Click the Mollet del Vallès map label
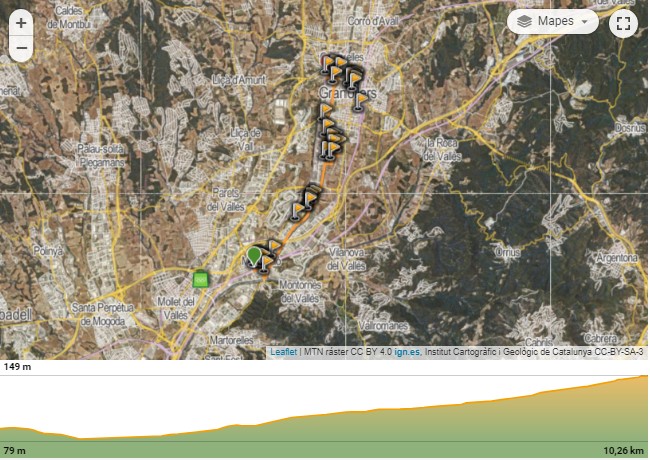 175,309
